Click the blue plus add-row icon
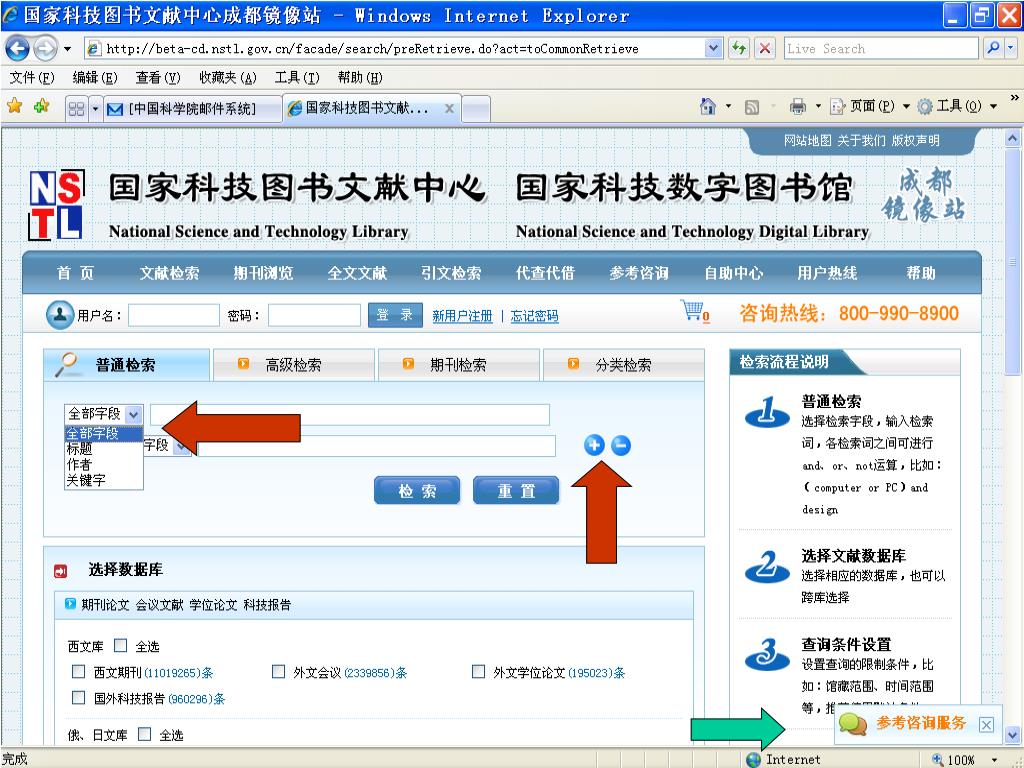This screenshot has width=1024, height=768. pyautogui.click(x=594, y=445)
